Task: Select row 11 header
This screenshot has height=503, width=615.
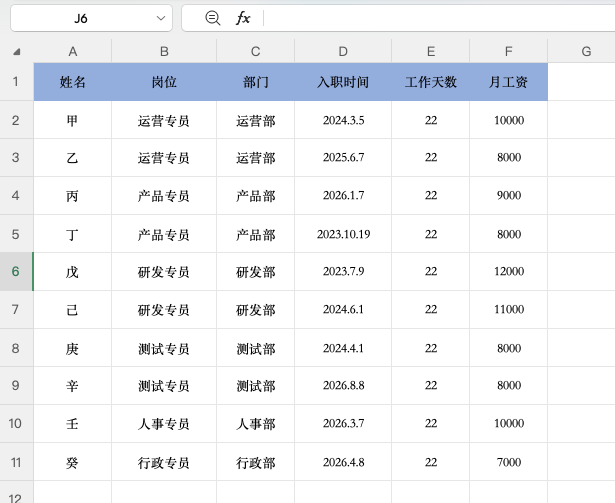Action: tap(16, 462)
